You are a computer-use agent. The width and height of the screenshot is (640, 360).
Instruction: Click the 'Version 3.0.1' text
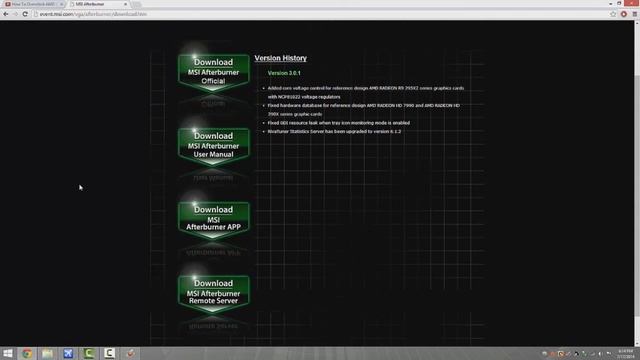pyautogui.click(x=284, y=73)
